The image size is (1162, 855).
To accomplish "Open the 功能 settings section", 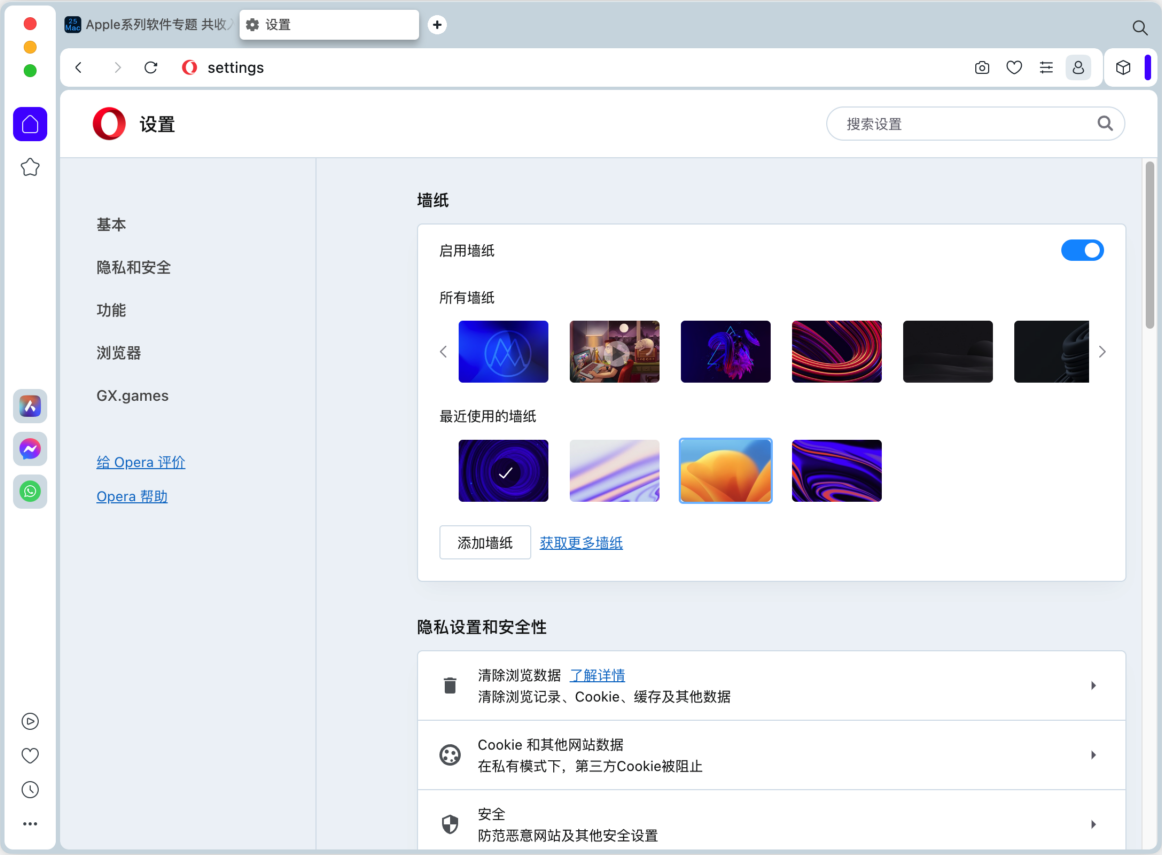I will (111, 310).
